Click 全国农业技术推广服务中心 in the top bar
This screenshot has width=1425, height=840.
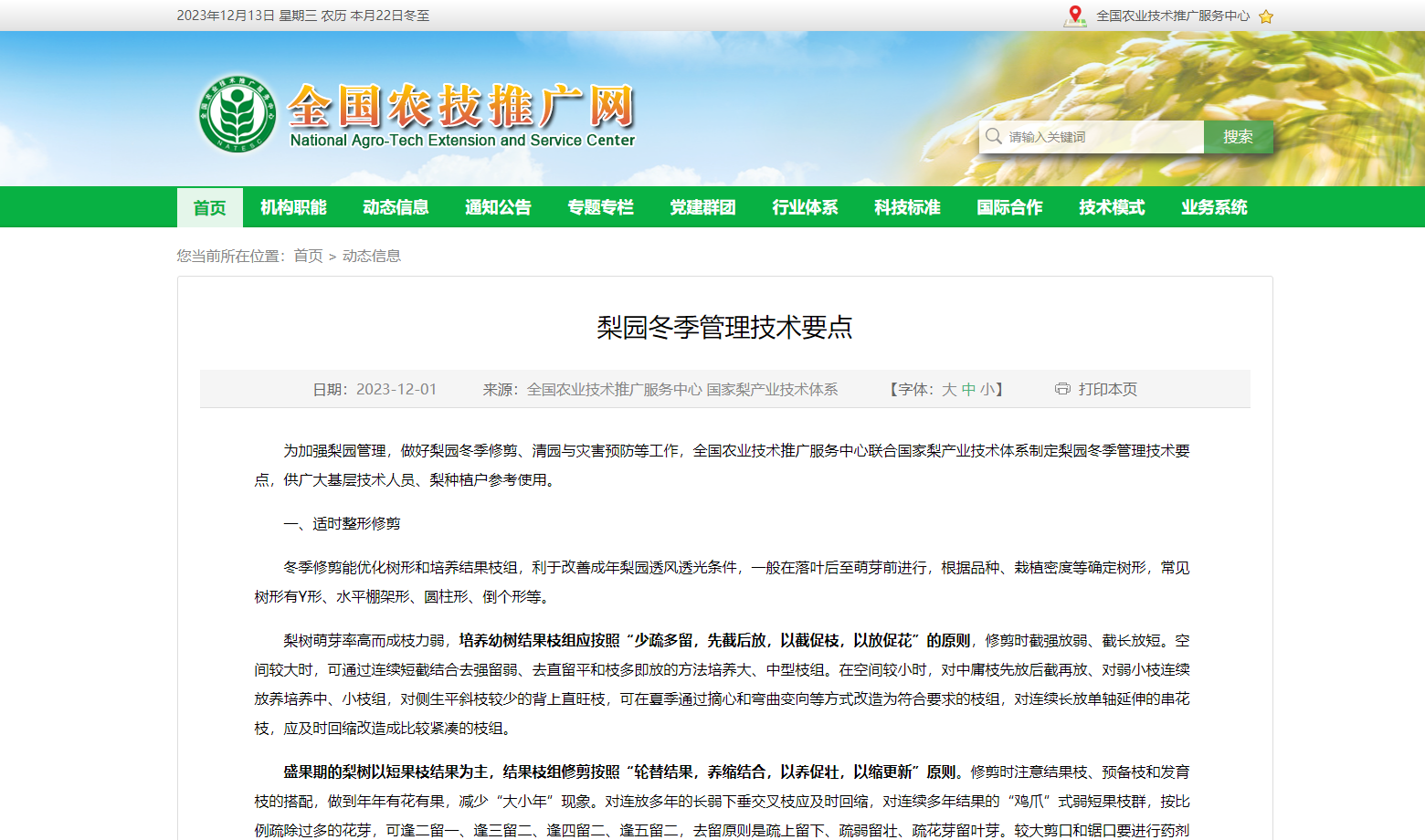point(1174,16)
